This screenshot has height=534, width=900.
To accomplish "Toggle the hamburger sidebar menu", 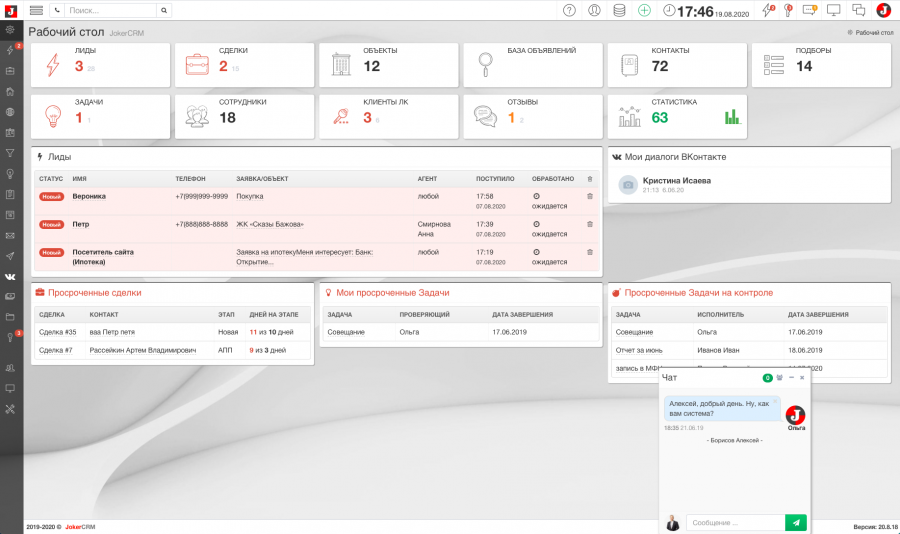I will click(x=36, y=10).
